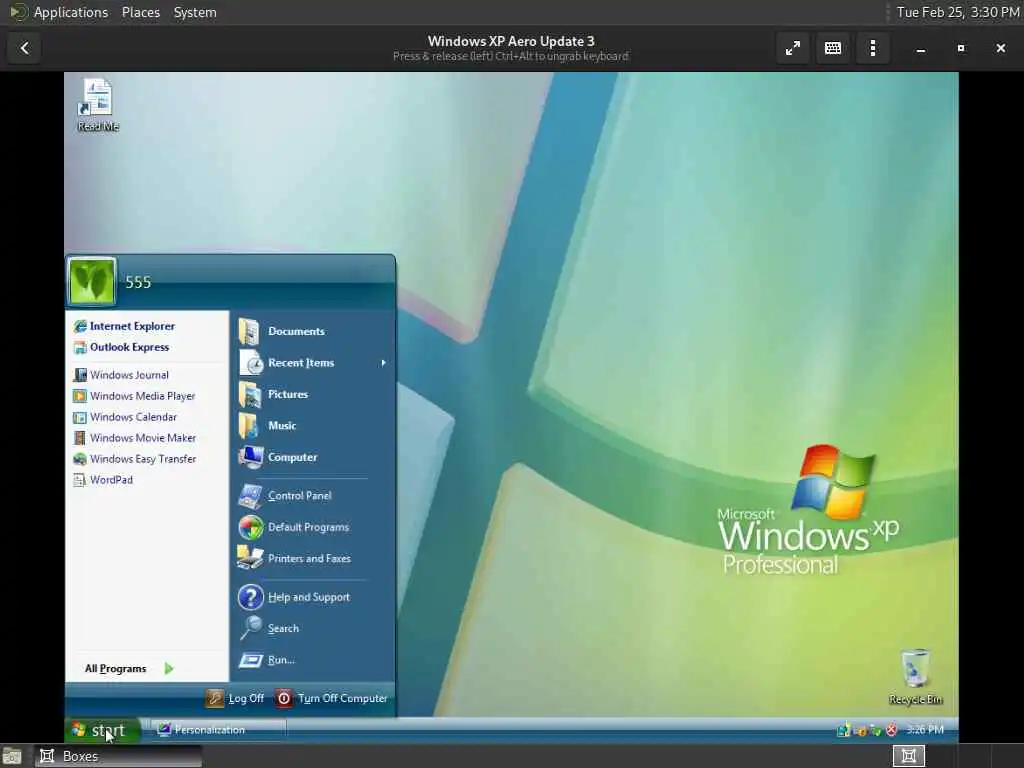
Task: Click the system tray clock
Action: point(925,729)
